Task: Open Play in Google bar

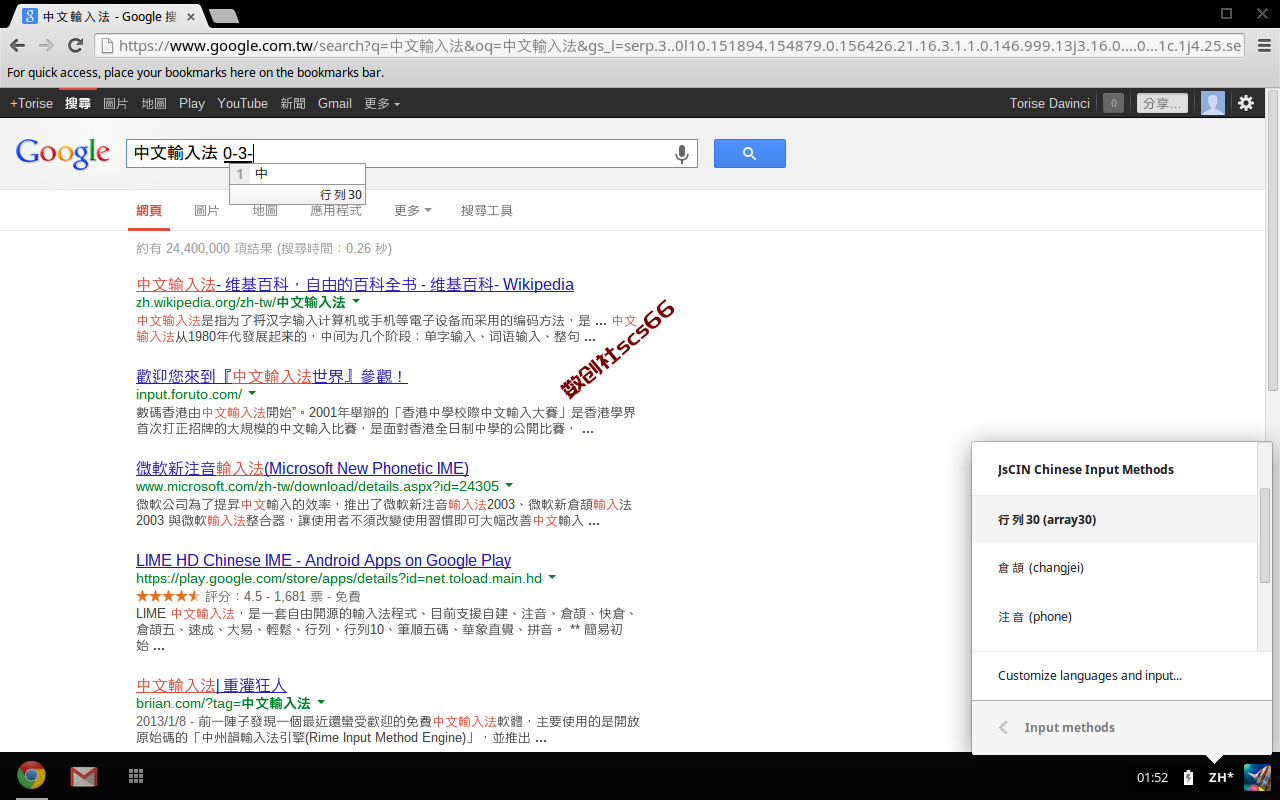Action: pos(192,103)
